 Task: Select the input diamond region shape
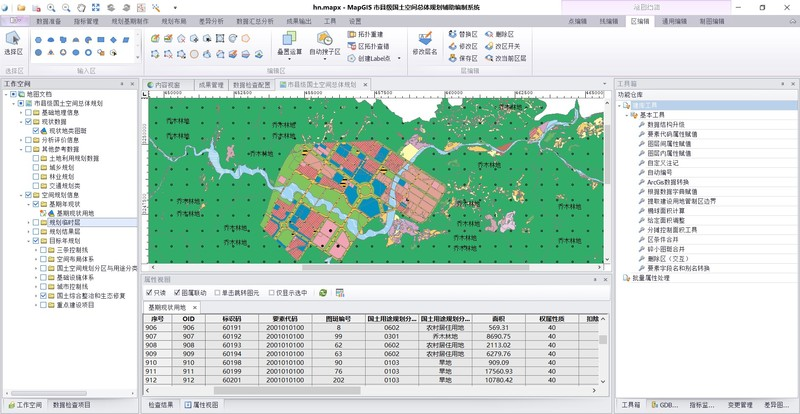(113, 40)
